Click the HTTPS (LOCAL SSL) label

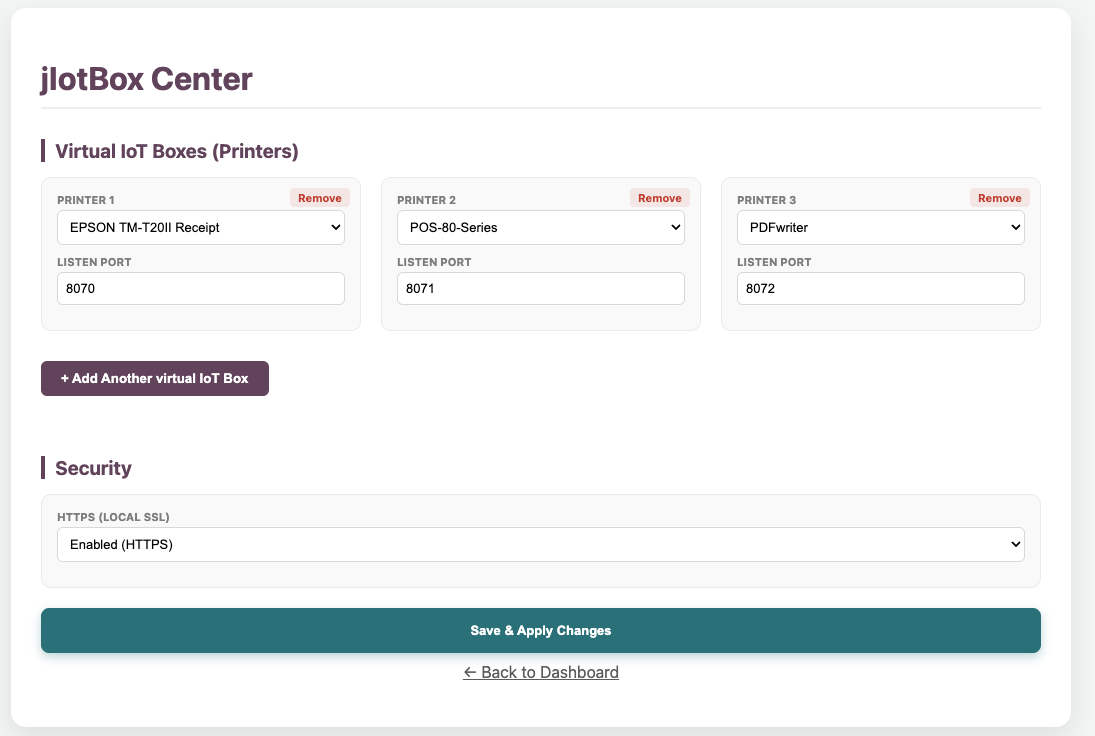(113, 517)
